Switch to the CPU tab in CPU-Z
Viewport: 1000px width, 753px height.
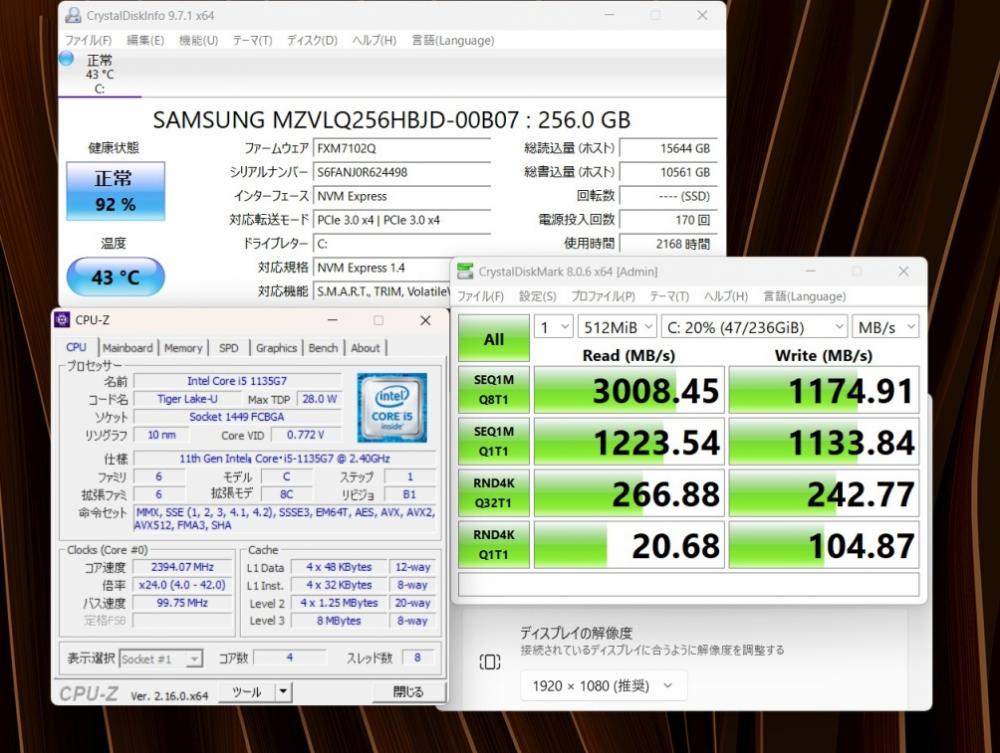[76, 347]
